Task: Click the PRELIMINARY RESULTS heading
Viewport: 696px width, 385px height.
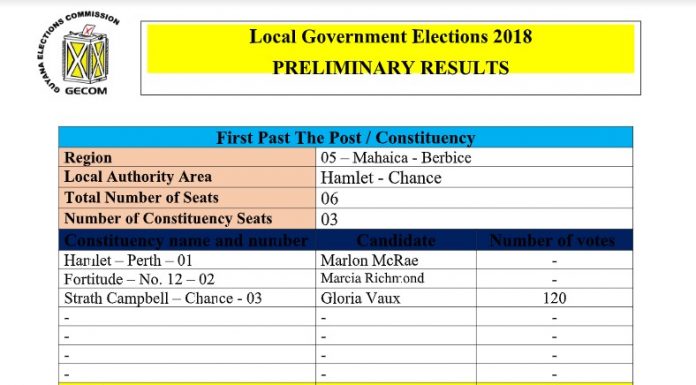Action: 391,68
